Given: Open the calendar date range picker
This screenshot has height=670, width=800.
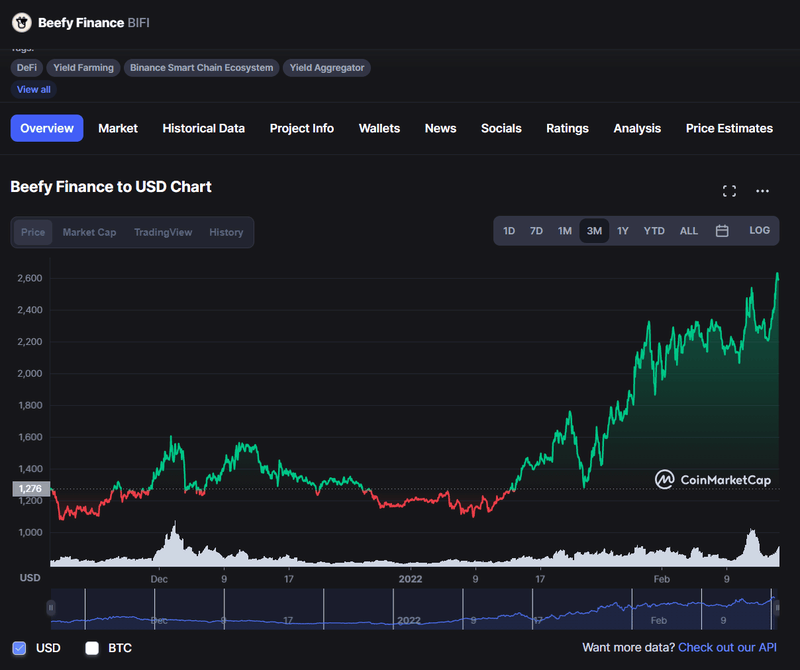Looking at the screenshot, I should coord(721,231).
